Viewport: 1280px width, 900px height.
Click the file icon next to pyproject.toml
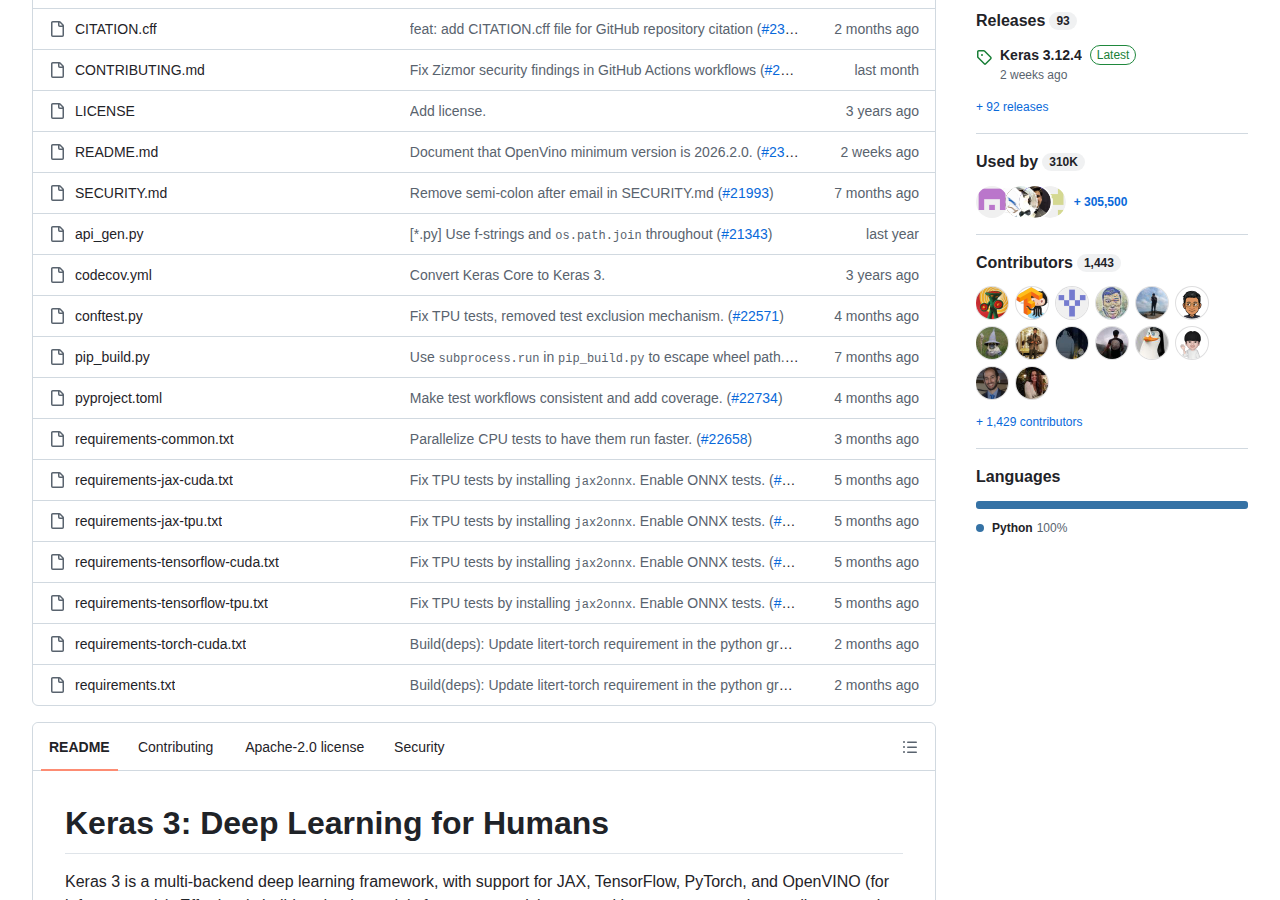point(57,398)
